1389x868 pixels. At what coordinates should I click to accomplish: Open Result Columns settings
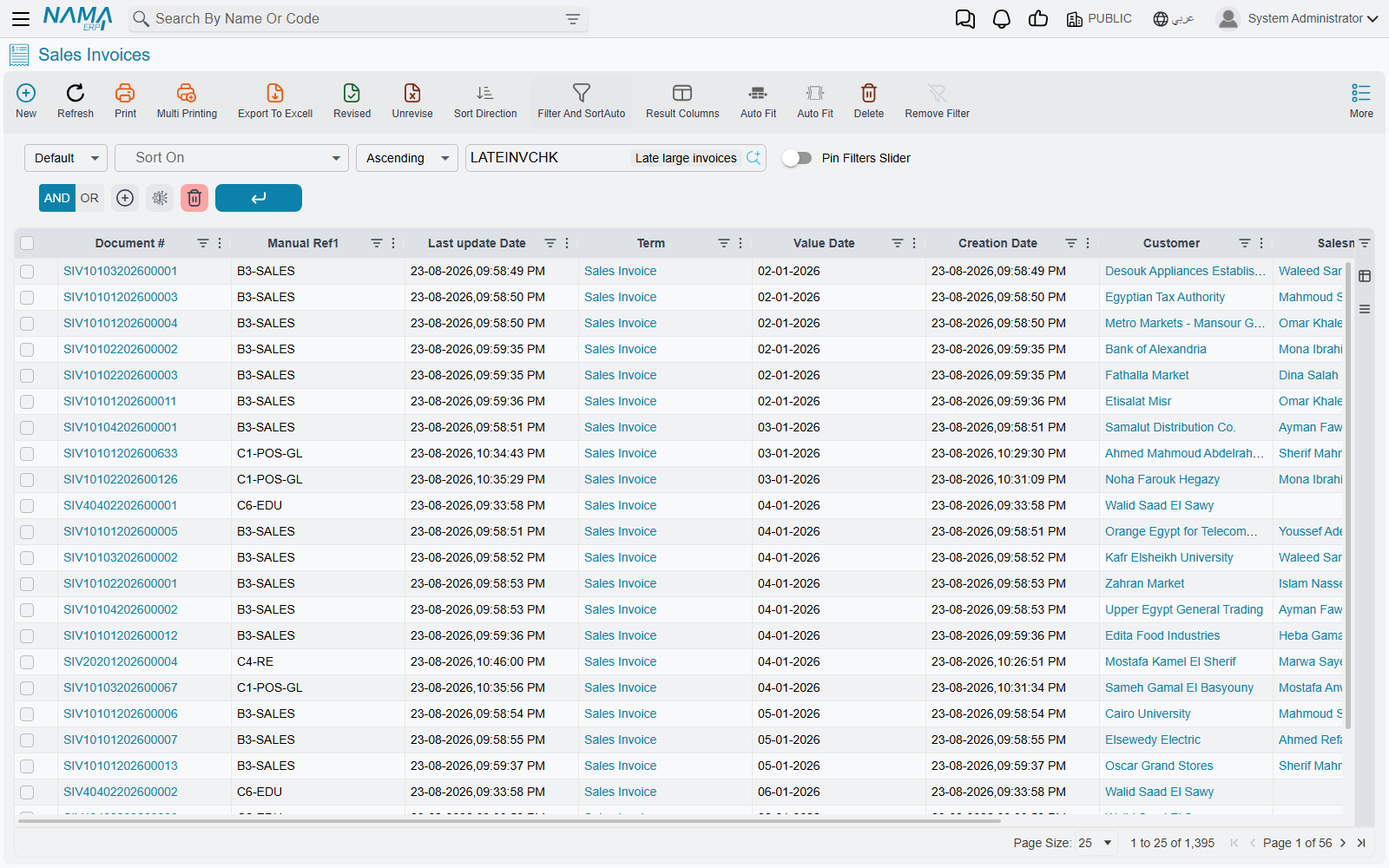tap(682, 101)
